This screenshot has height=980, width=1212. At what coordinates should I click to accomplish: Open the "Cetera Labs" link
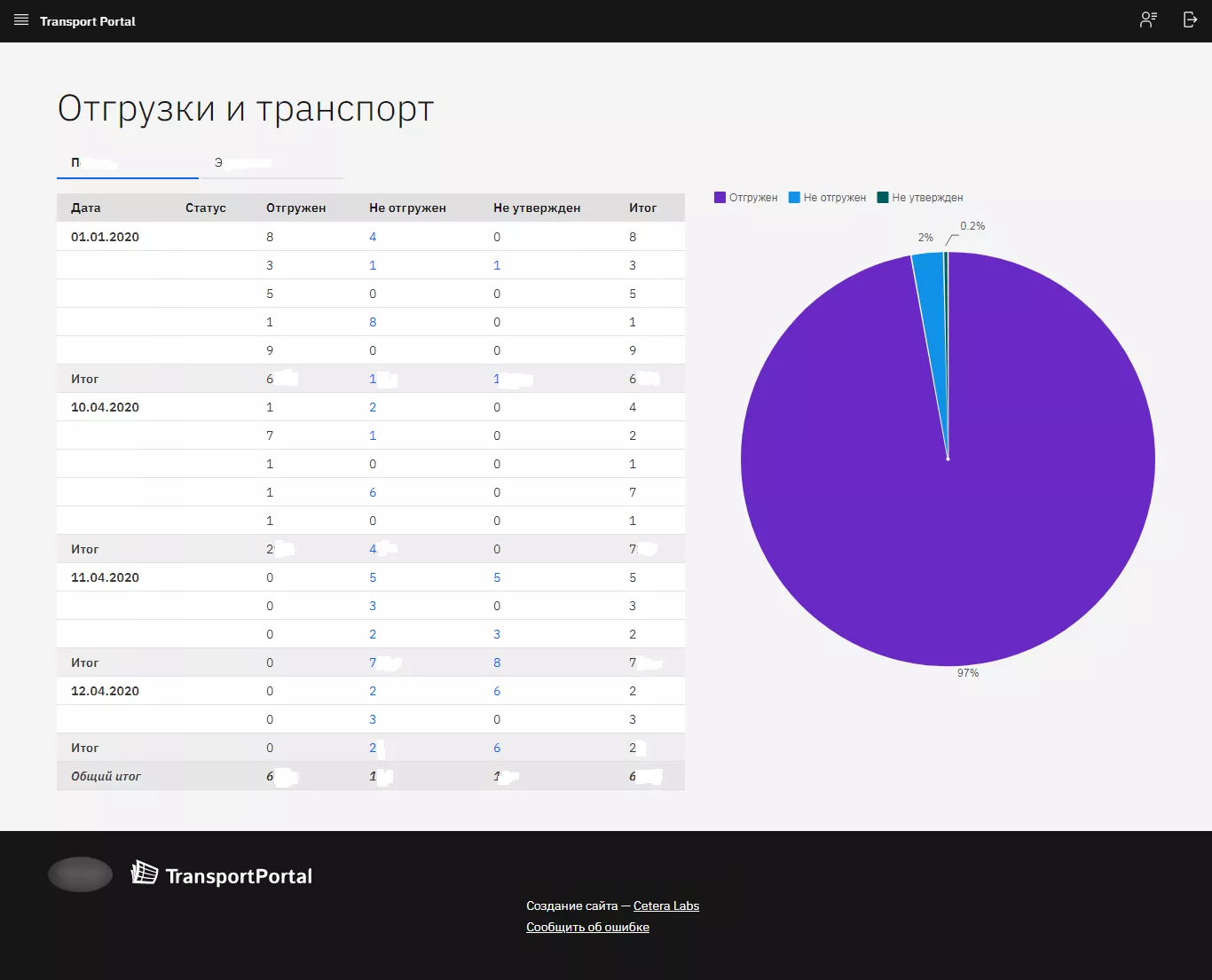[665, 906]
